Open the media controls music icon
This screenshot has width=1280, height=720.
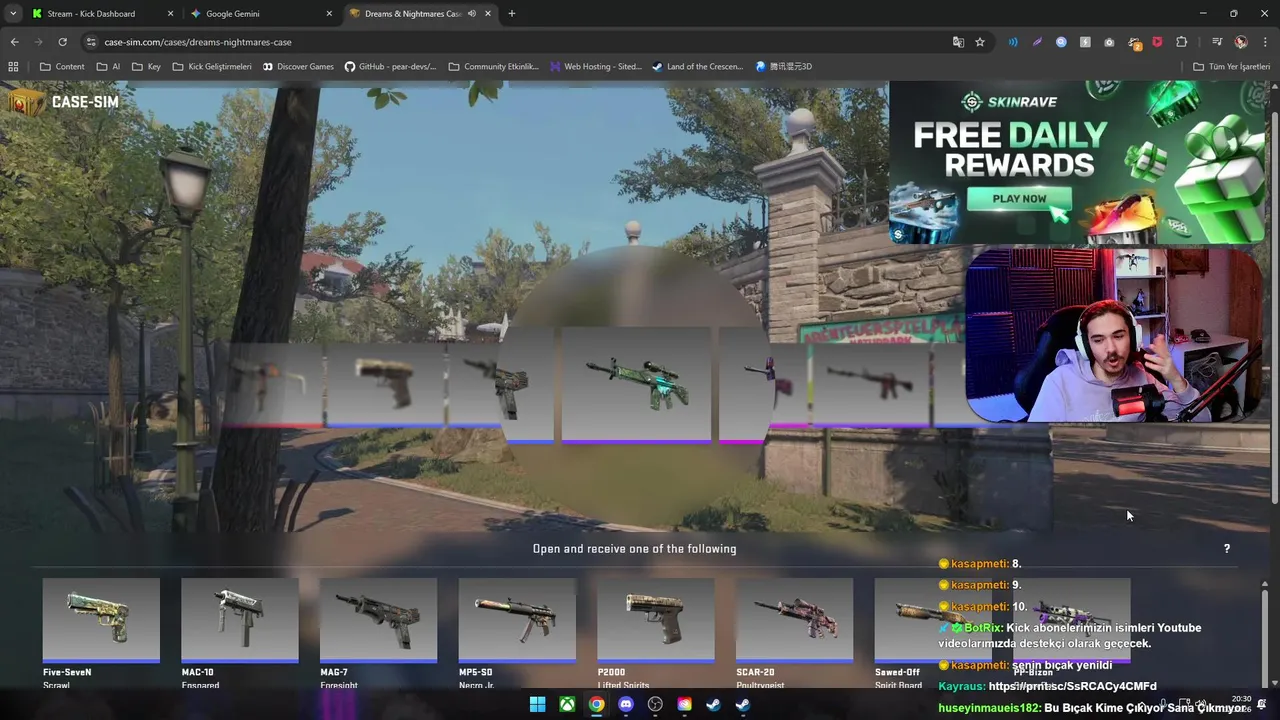point(1217,42)
